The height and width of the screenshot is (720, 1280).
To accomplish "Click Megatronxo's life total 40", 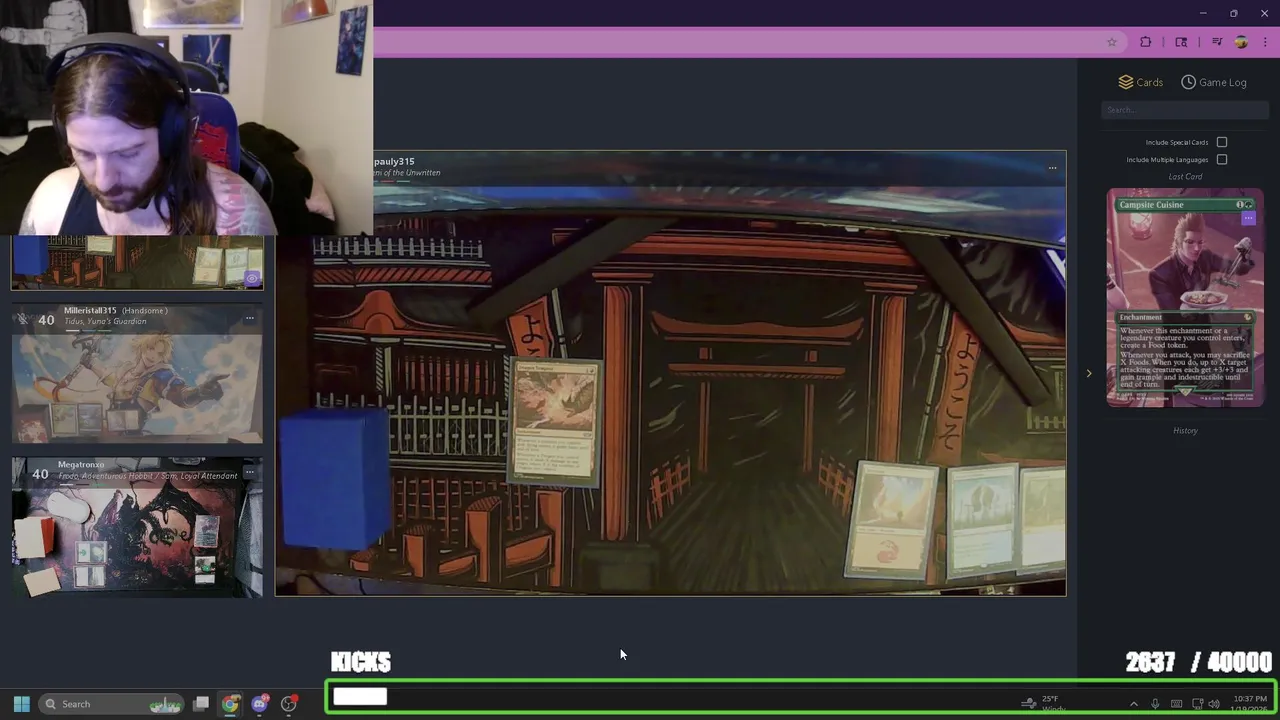I will (x=40, y=474).
